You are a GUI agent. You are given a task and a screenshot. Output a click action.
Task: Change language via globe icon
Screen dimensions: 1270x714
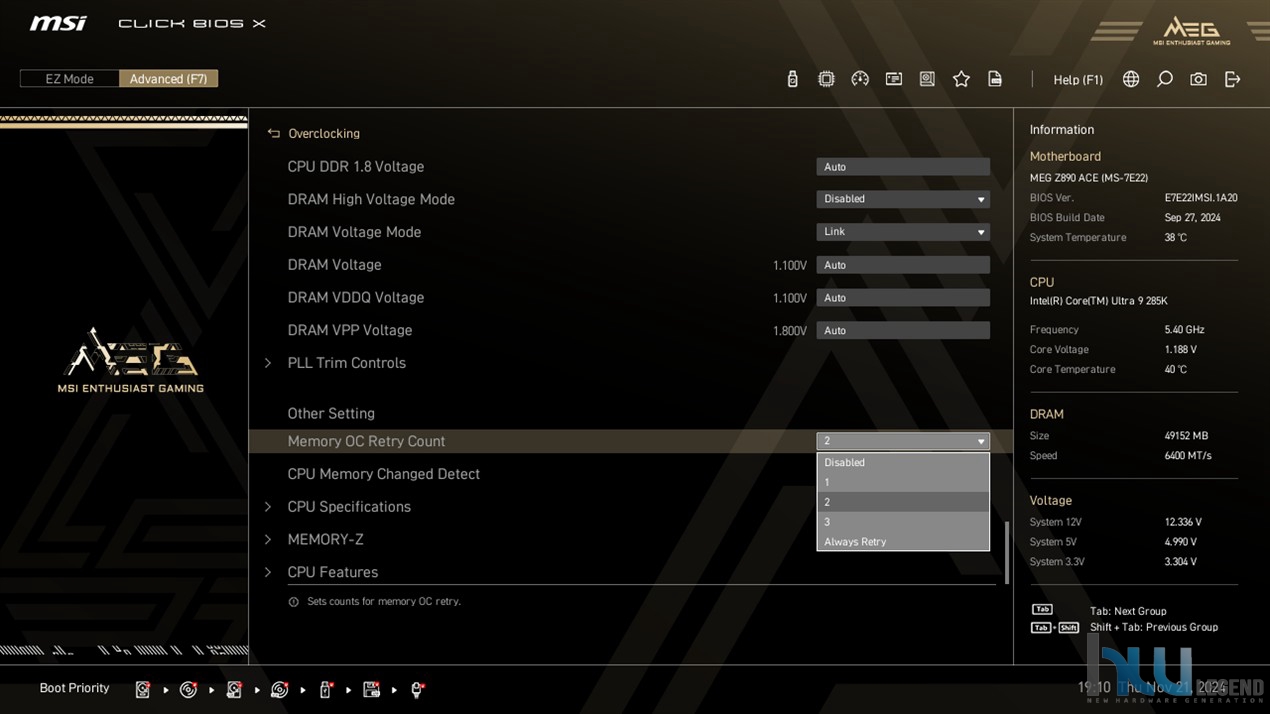point(1131,79)
